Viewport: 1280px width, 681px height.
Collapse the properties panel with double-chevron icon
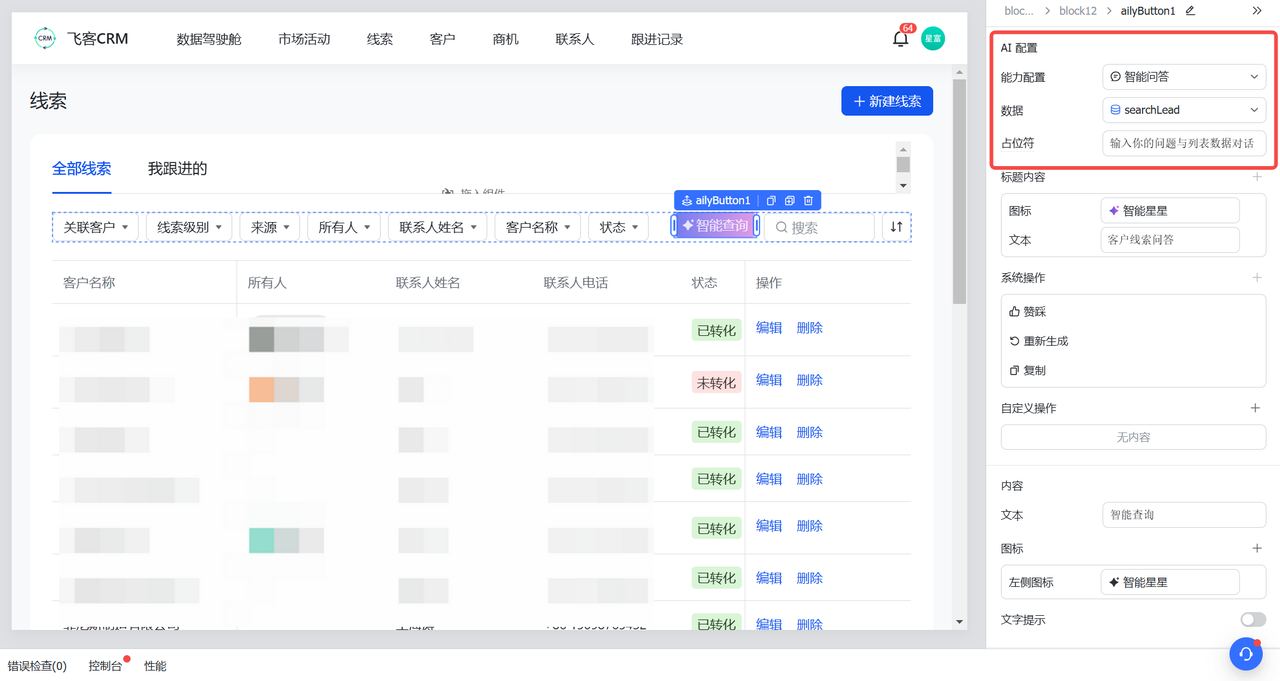pos(1257,11)
